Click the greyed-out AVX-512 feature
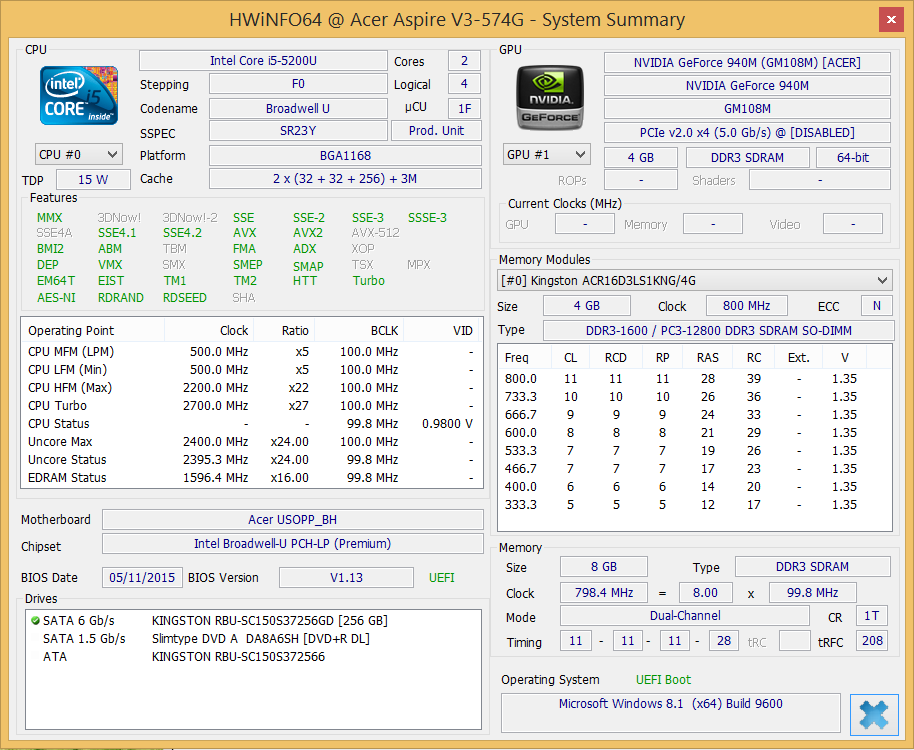The width and height of the screenshot is (914, 750). click(375, 233)
